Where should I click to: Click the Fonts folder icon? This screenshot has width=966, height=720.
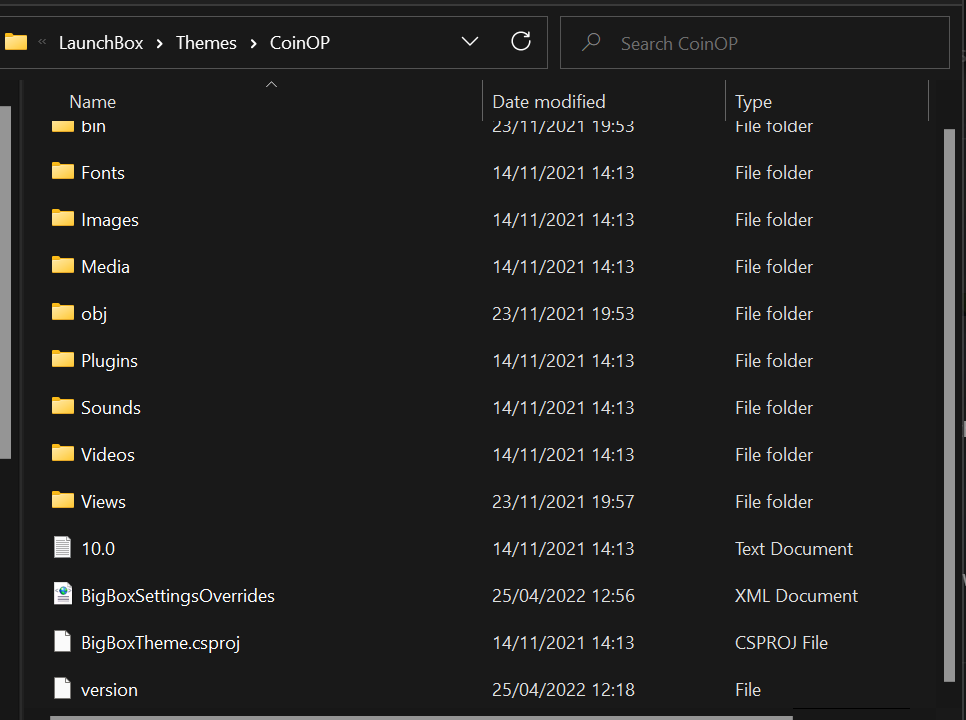62,171
